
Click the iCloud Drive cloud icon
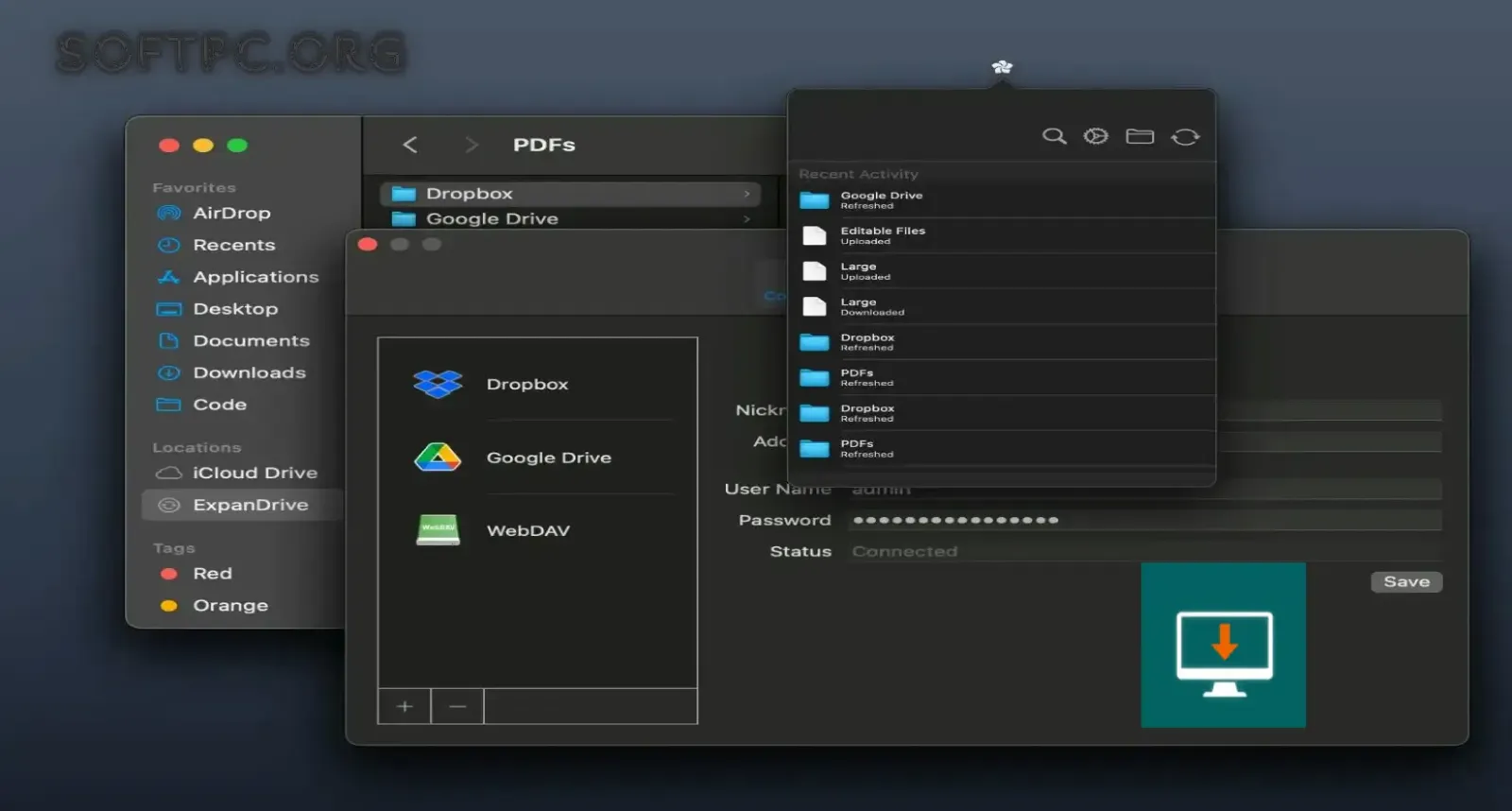pyautogui.click(x=168, y=473)
